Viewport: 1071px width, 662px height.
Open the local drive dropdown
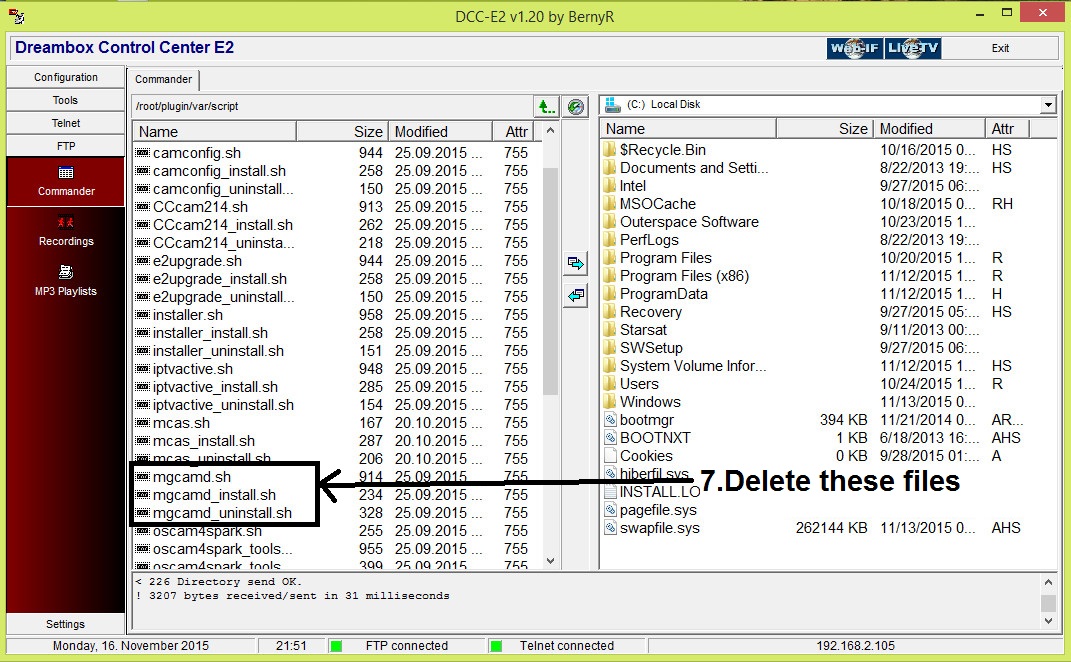coord(1048,105)
